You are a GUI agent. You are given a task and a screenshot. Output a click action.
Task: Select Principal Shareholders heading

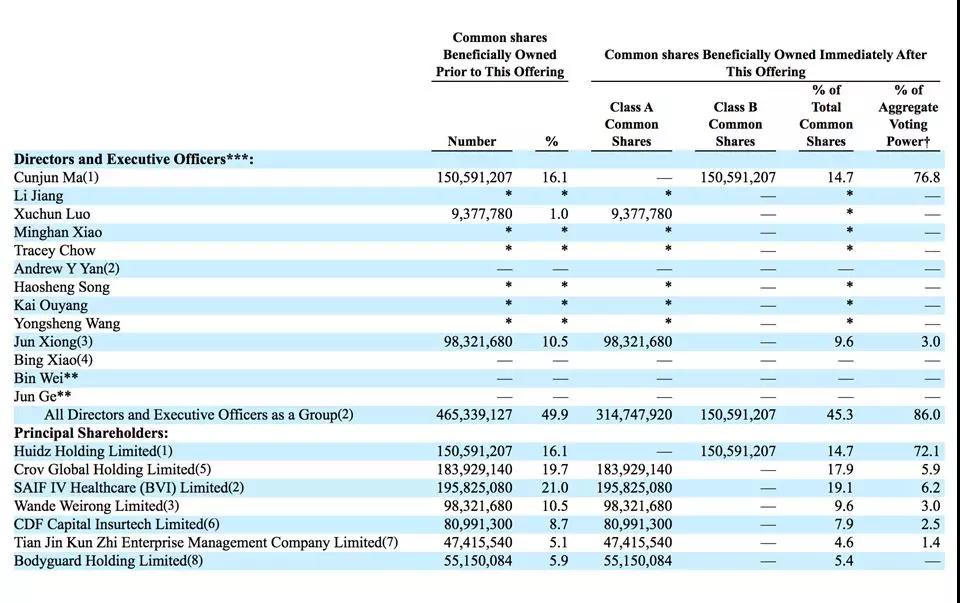tap(91, 433)
